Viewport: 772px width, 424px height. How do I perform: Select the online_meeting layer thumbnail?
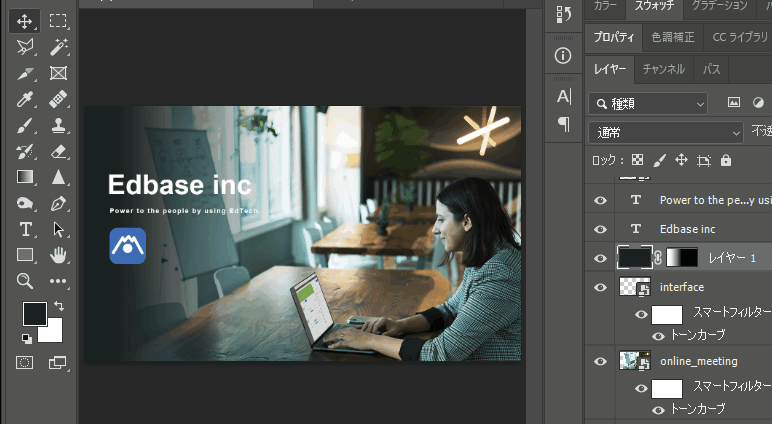635,361
